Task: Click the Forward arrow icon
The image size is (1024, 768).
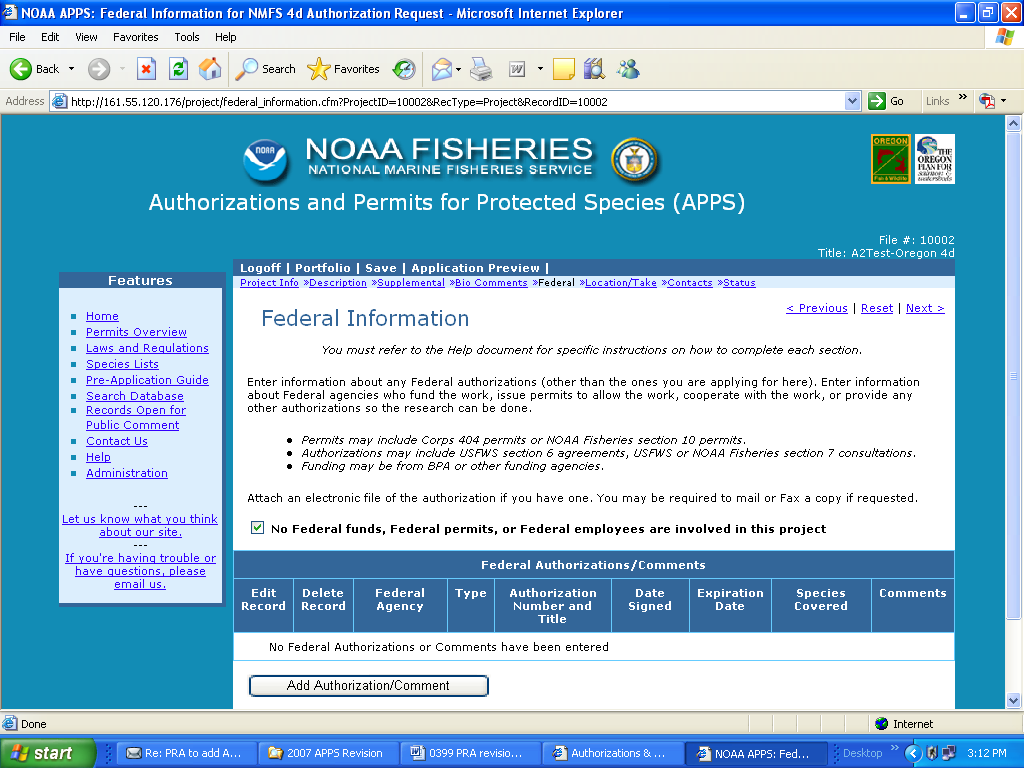Action: pyautogui.click(x=99, y=69)
